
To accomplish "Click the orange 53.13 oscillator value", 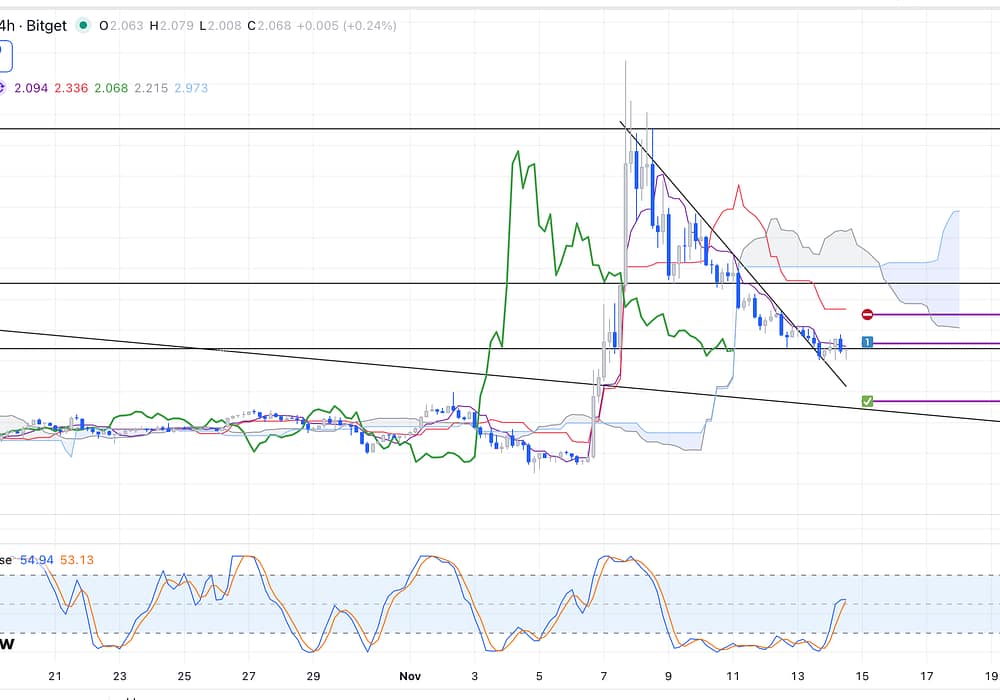I will point(77,560).
